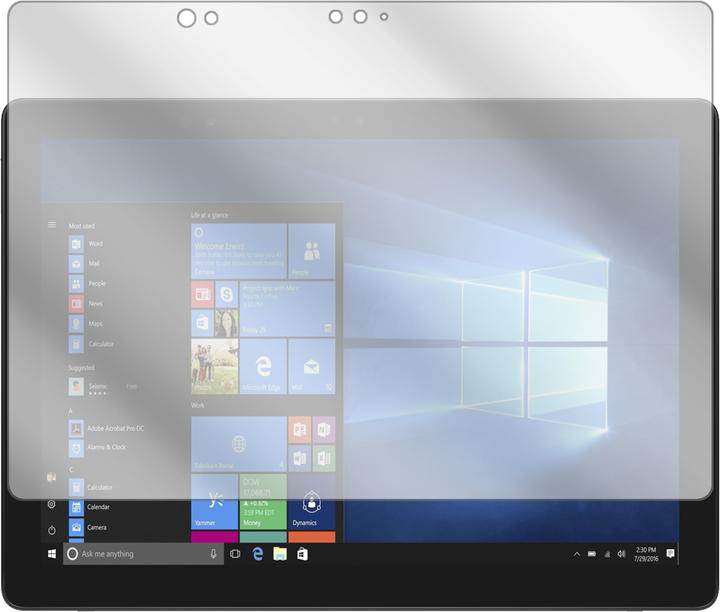Open the woman's contact photo tile

coord(227,323)
